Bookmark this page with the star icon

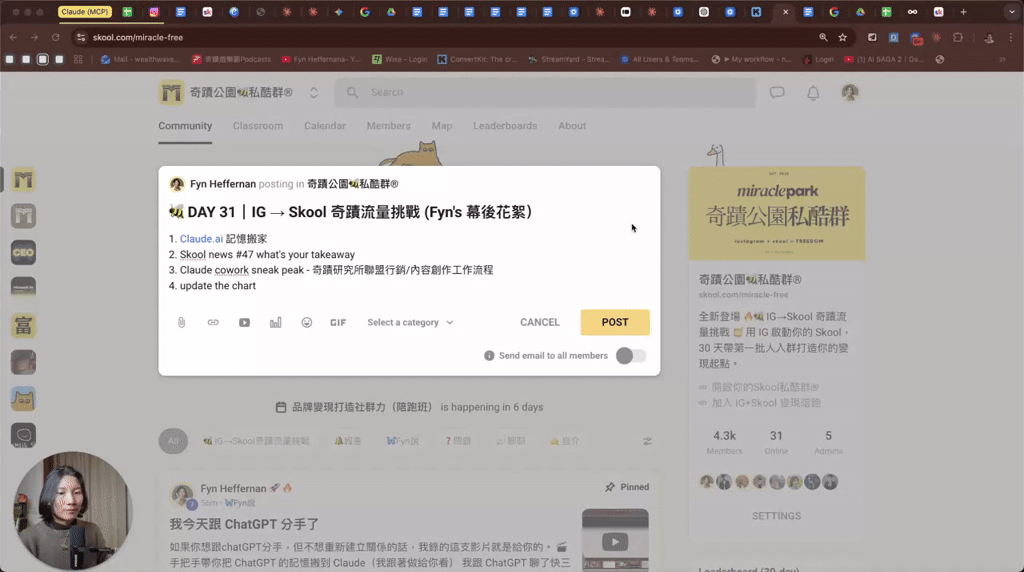pos(843,38)
